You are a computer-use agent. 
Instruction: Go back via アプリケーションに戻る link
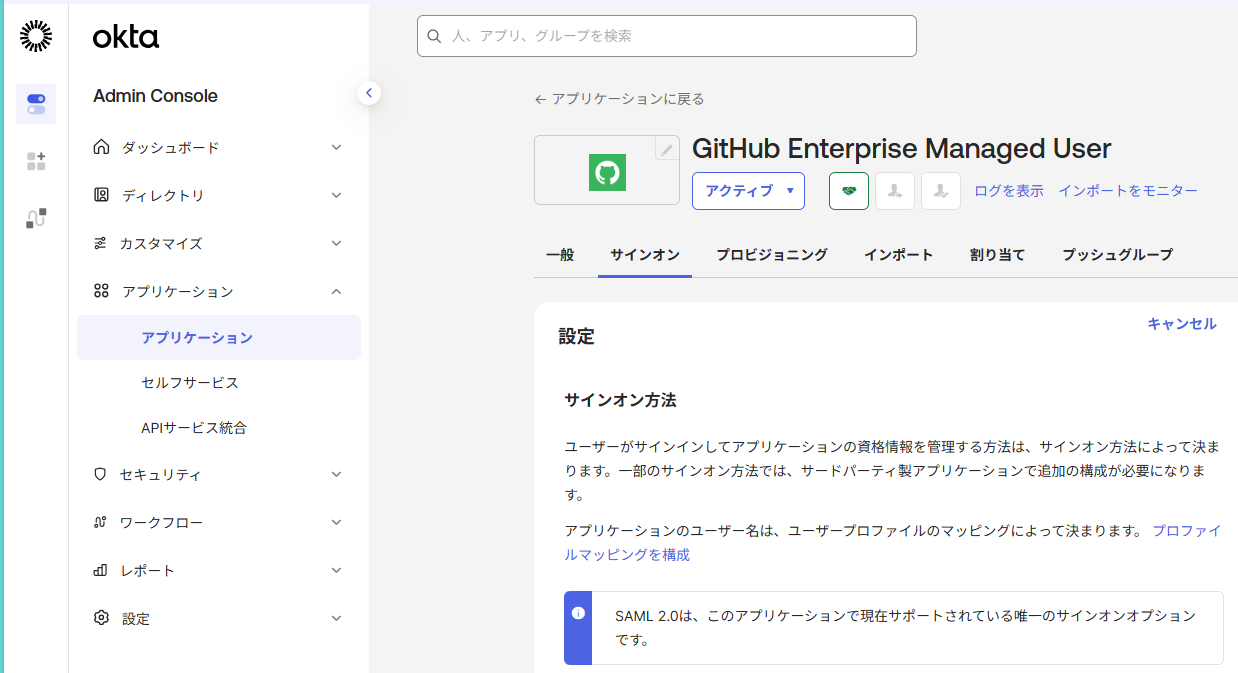620,99
